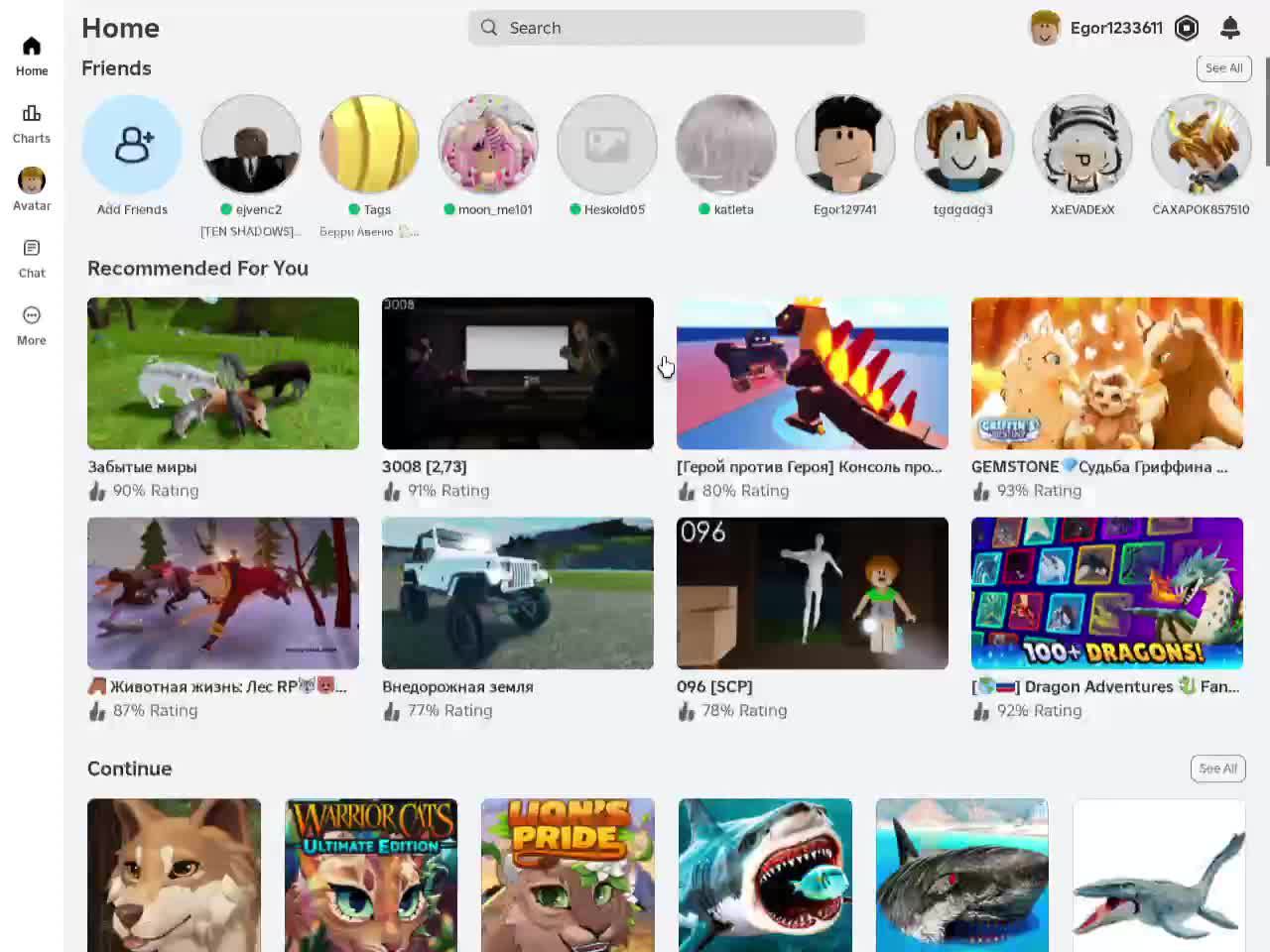The image size is (1270, 952).
Task: Open the Герой против Героя game thumbnail
Action: [813, 373]
